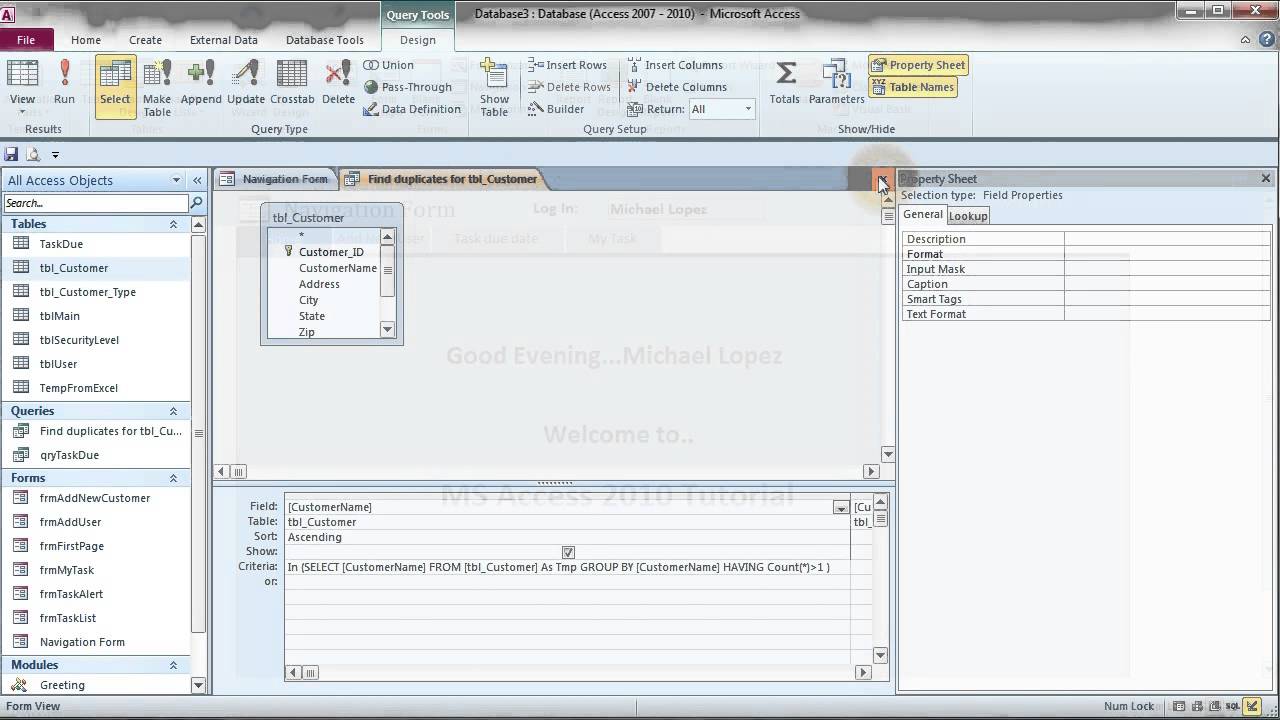Click Insert Columns in Query Setup
Viewport: 1280px width, 720px height.
click(675, 65)
